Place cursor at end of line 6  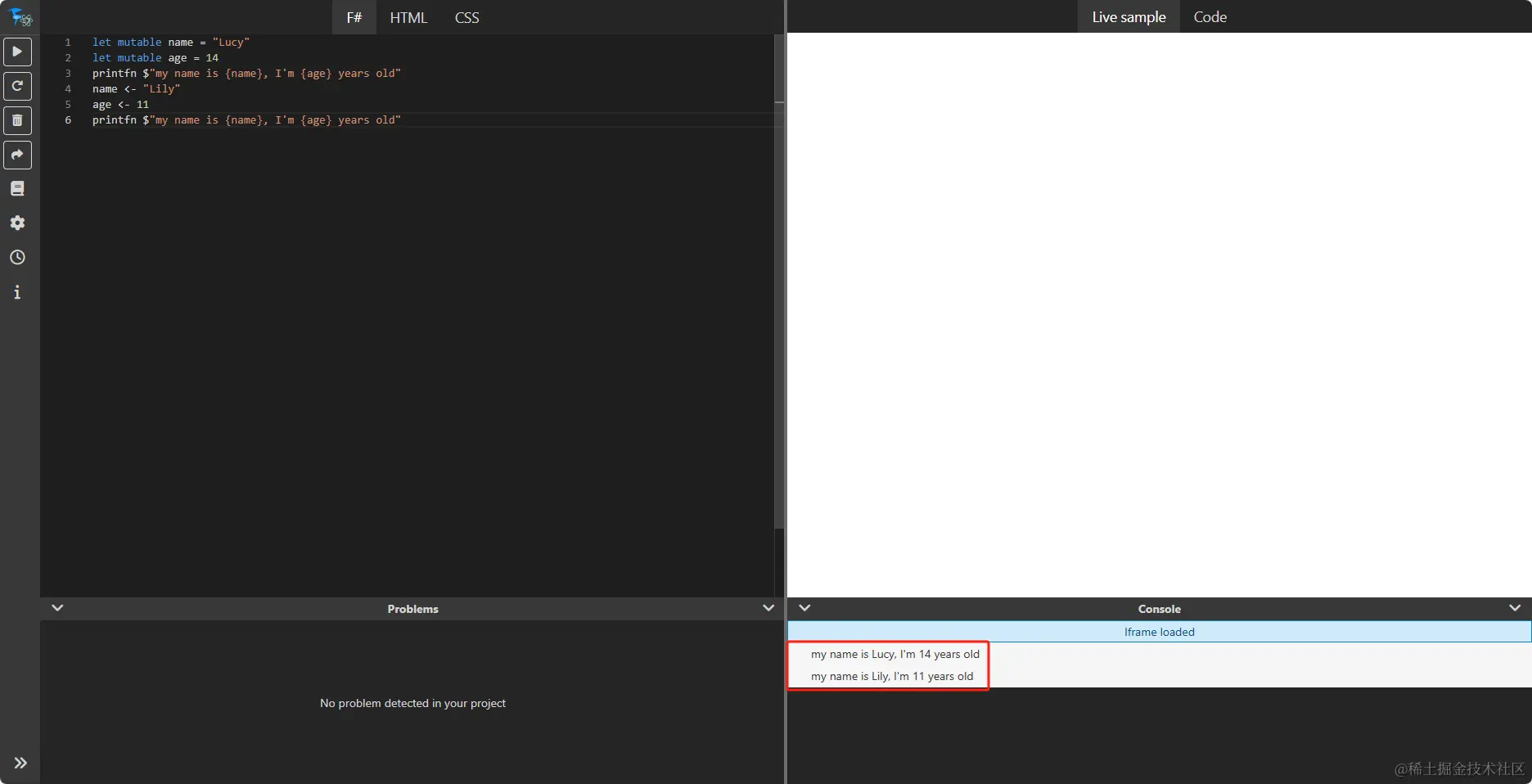click(x=402, y=119)
